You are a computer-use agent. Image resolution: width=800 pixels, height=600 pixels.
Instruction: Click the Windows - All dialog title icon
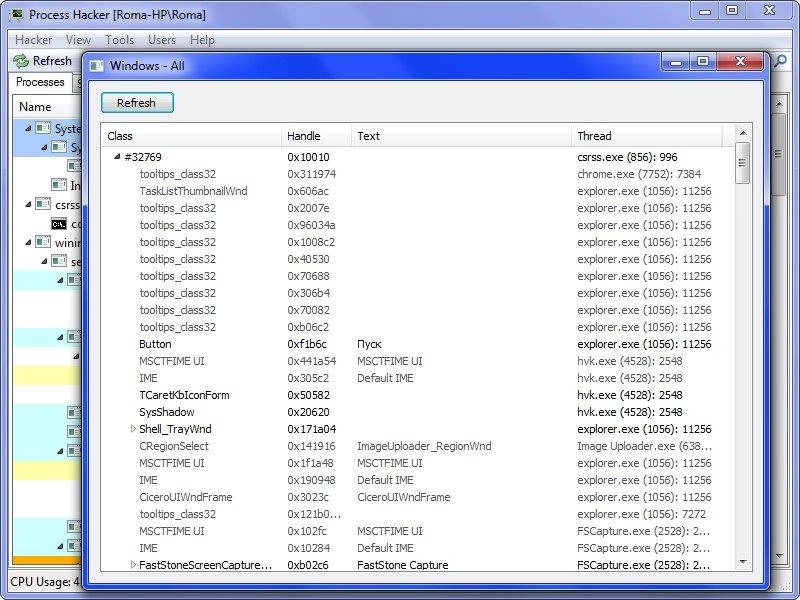96,66
